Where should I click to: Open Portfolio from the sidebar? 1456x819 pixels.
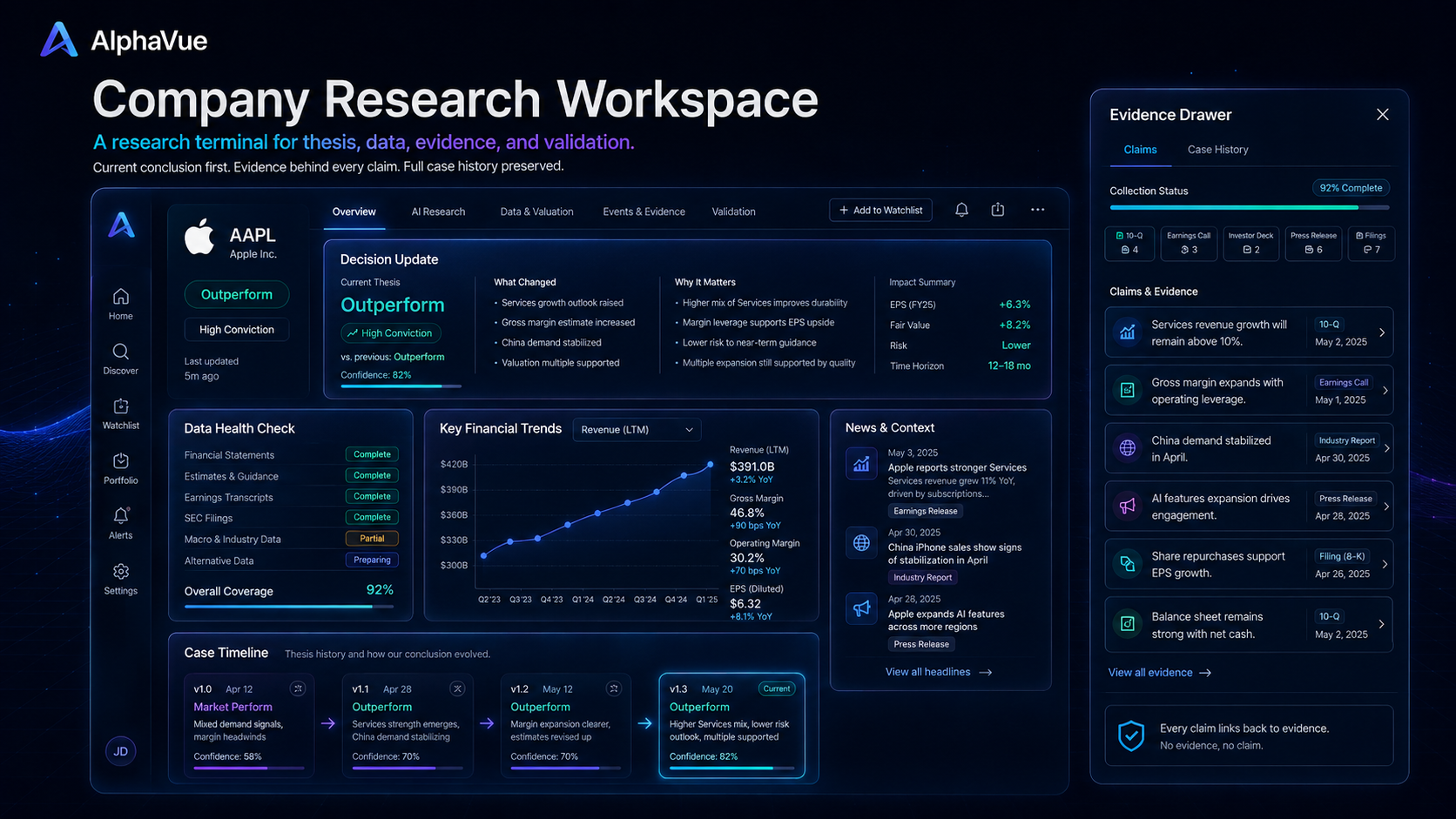click(x=121, y=468)
